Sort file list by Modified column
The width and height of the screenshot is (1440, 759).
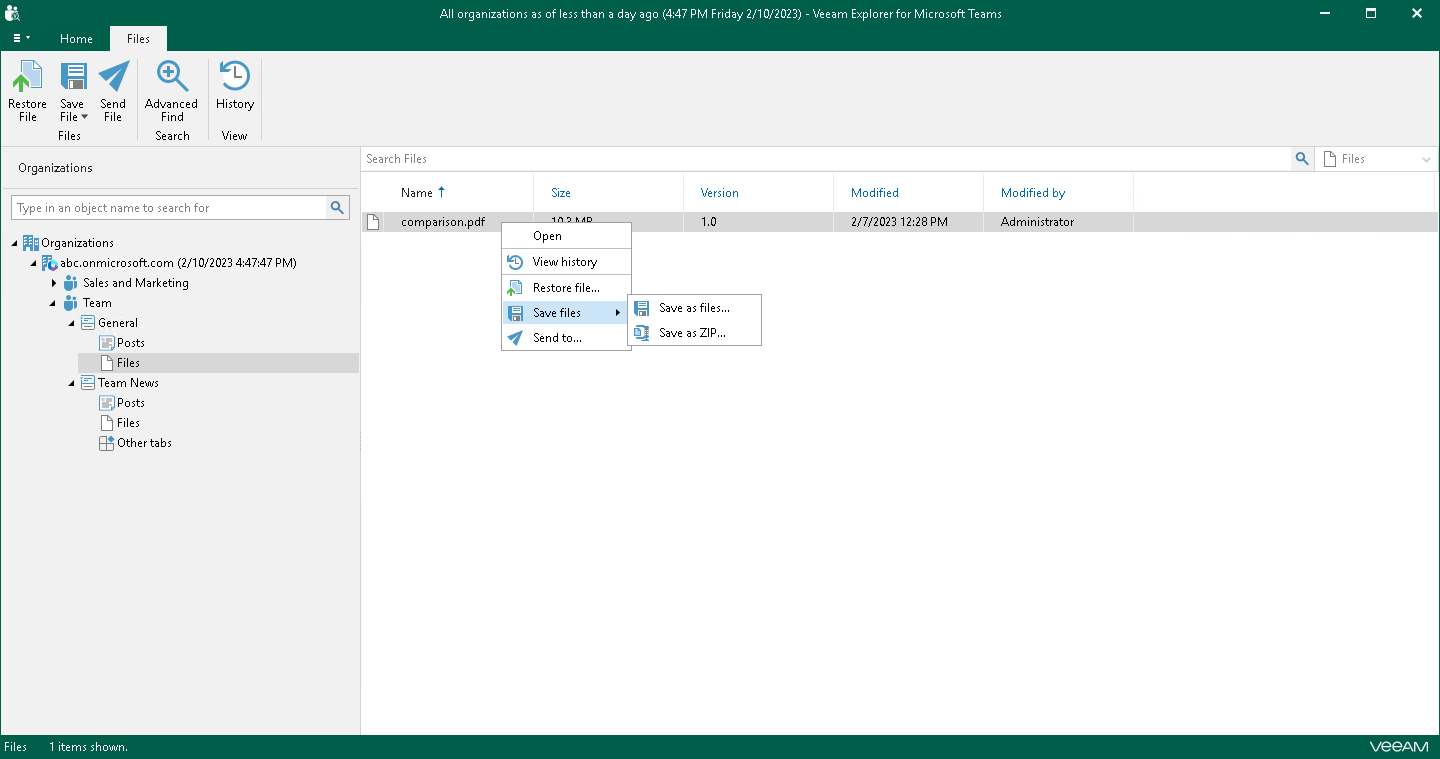874,193
